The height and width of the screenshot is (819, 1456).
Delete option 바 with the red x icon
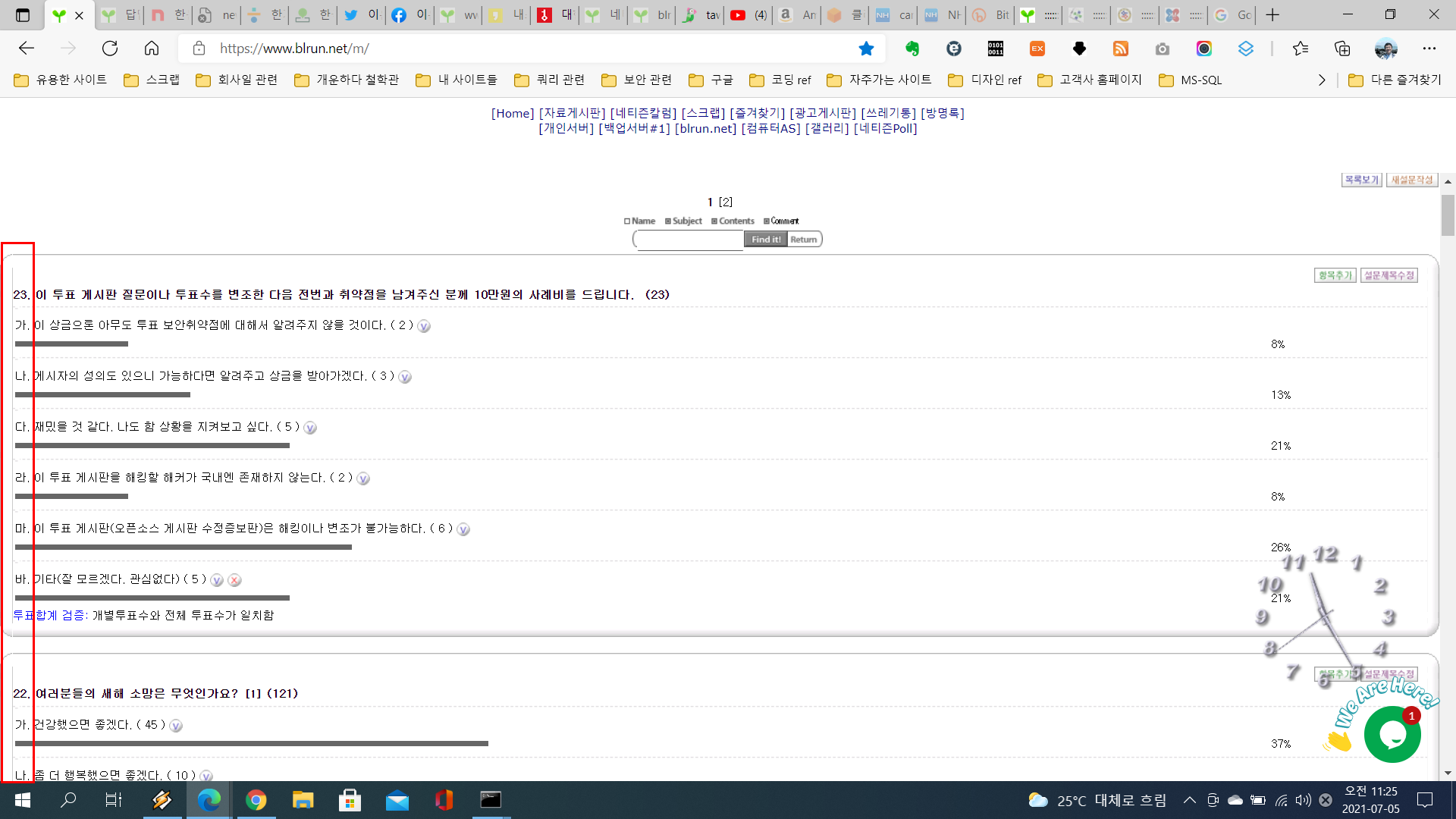coord(235,580)
